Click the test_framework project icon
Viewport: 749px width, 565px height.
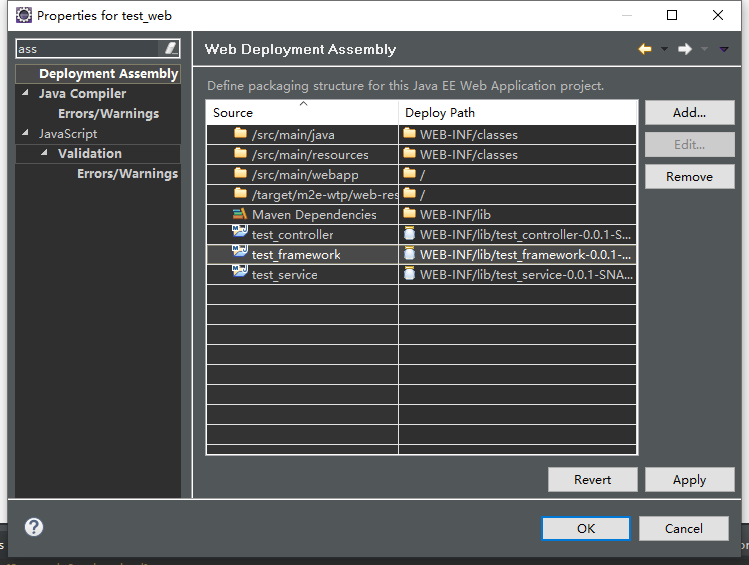(240, 251)
